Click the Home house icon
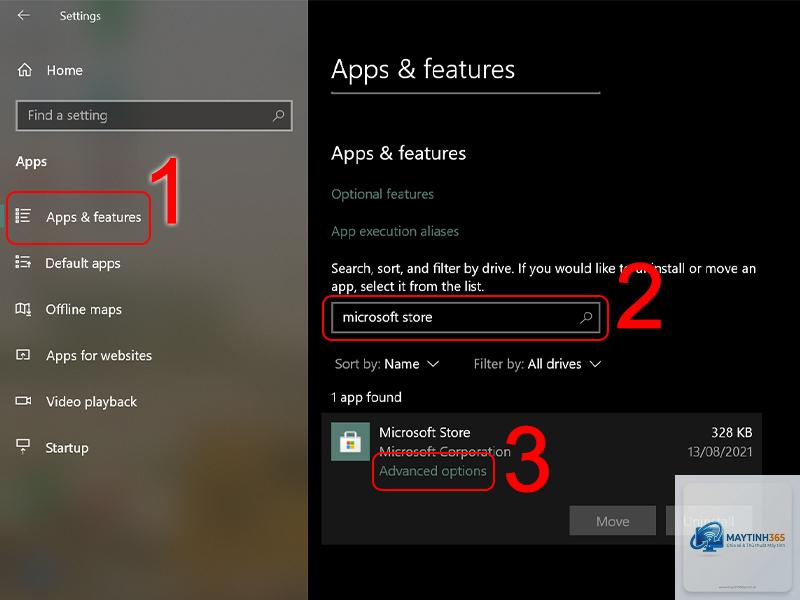Viewport: 800px width, 600px height. click(x=24, y=69)
